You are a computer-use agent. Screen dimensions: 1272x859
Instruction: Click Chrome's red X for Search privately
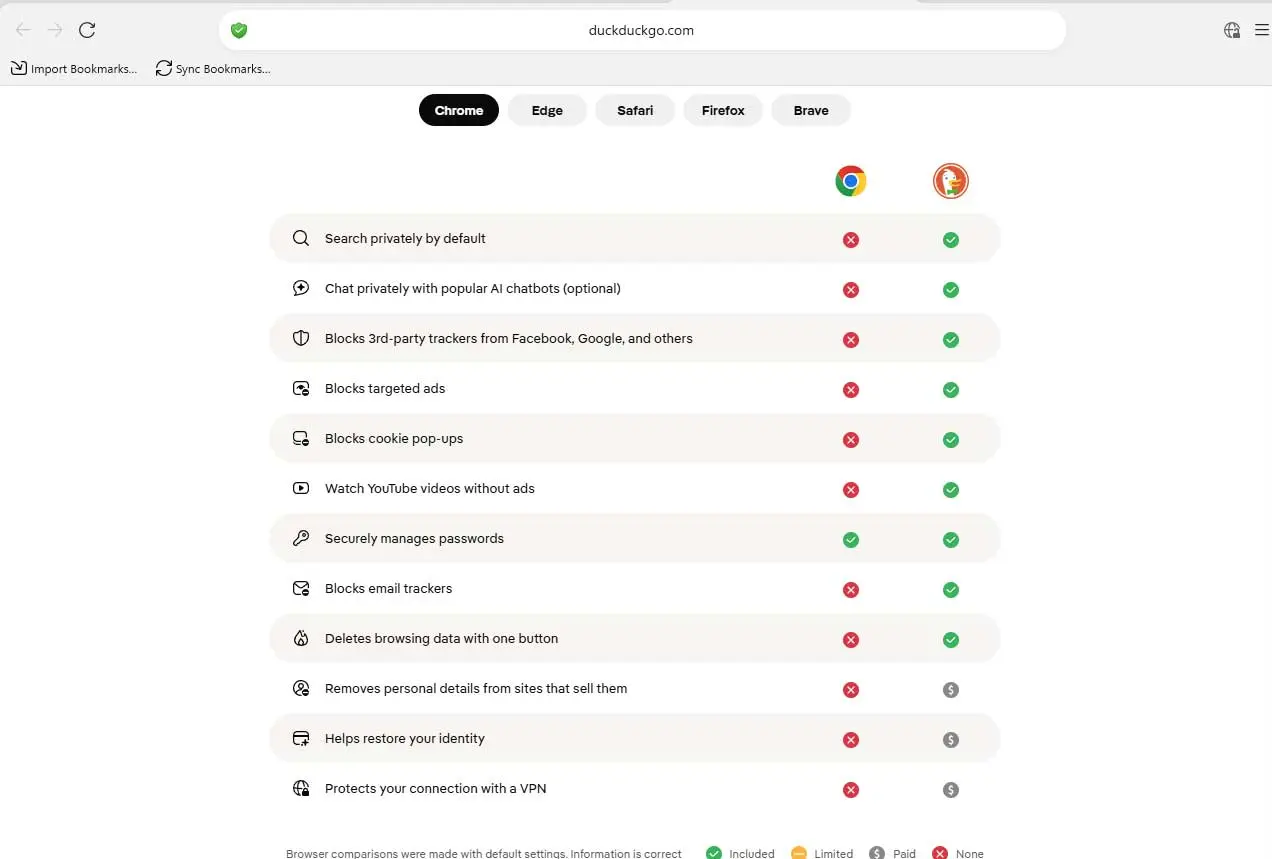tap(851, 240)
